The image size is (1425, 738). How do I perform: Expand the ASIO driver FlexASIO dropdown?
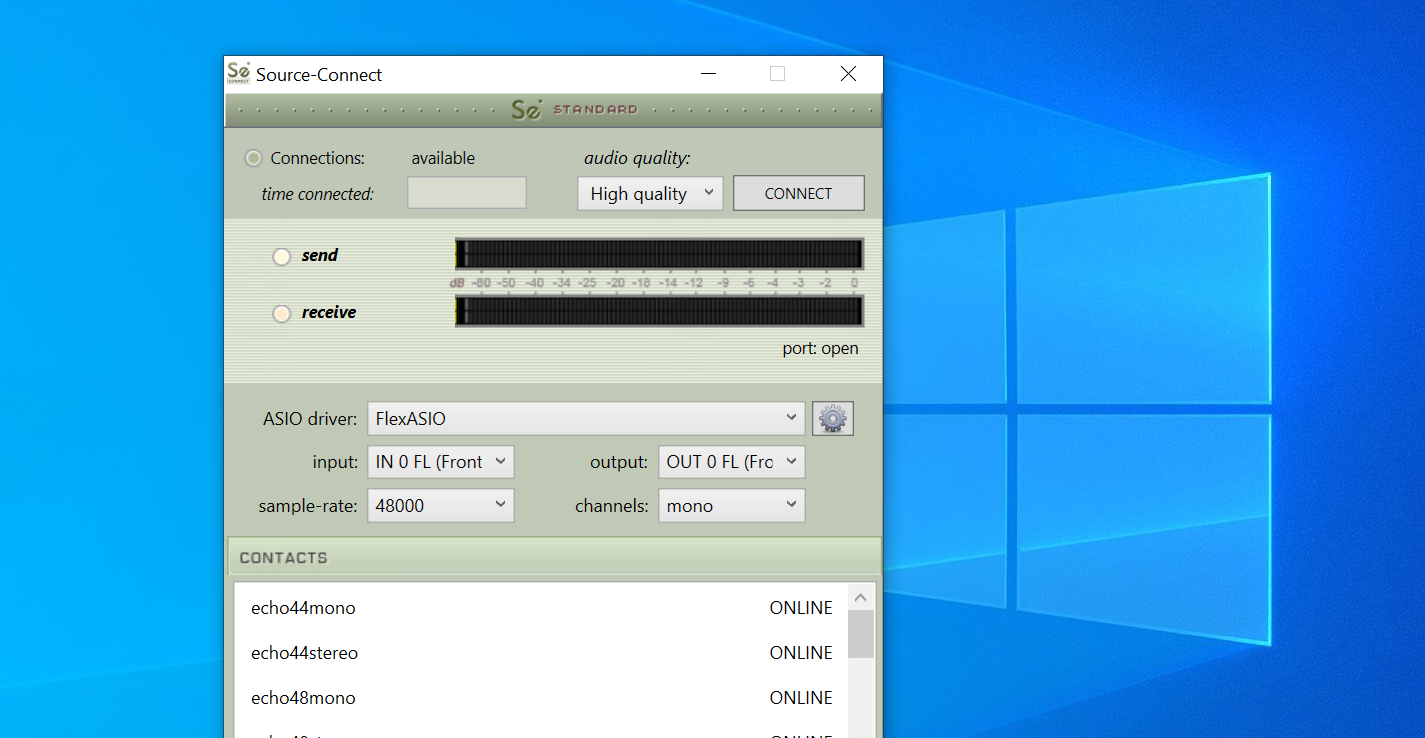585,419
